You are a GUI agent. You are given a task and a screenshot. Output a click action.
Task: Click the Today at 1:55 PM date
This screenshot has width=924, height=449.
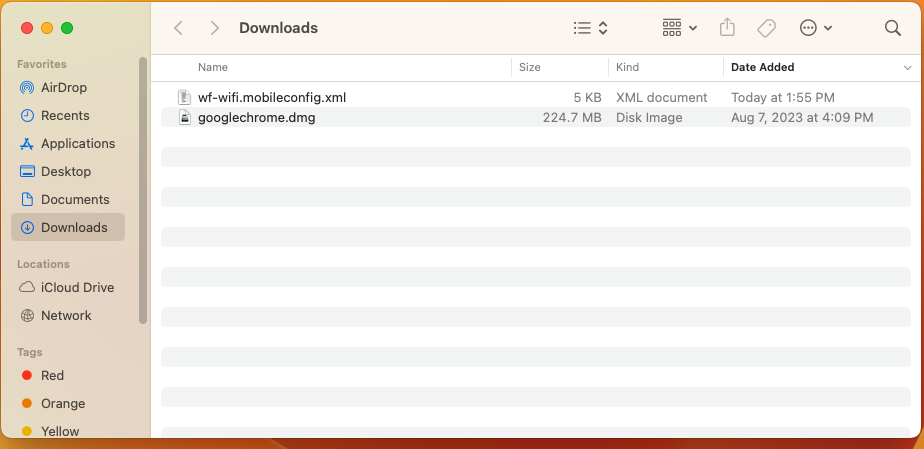783,98
